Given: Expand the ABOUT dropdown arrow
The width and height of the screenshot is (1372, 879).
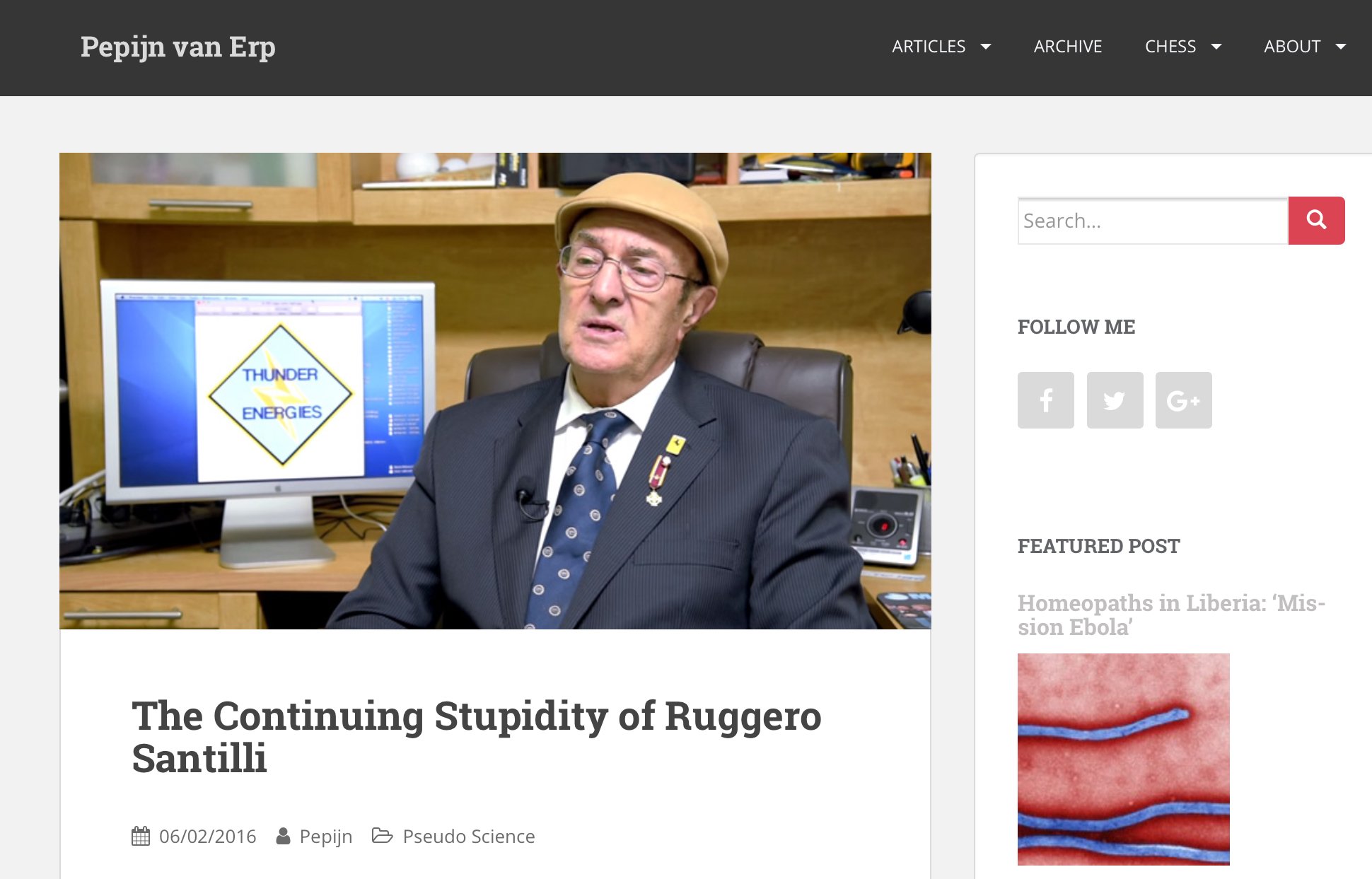Looking at the screenshot, I should click(x=1340, y=47).
